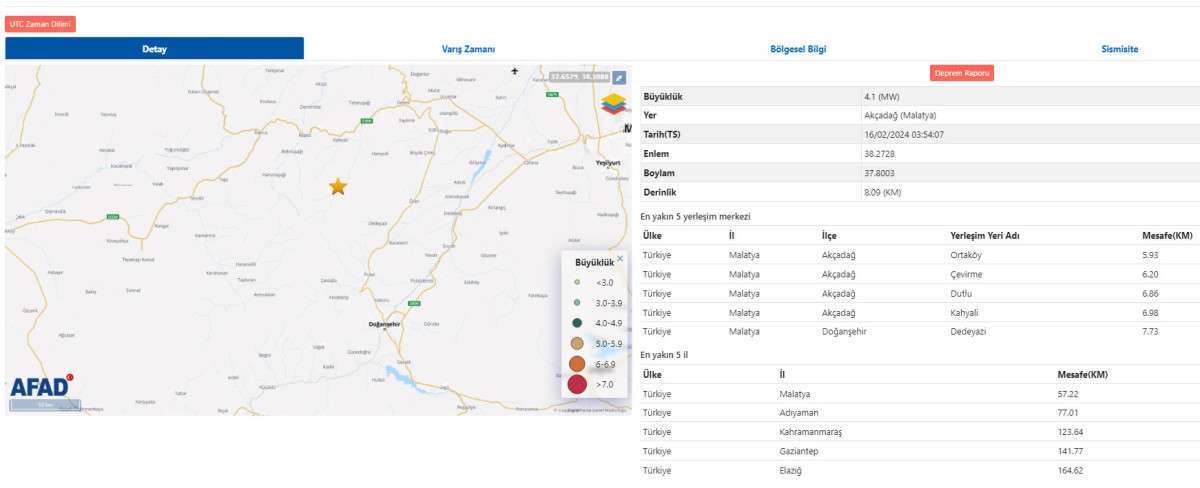
Task: Click the date value 16/02/2024 03:54:07
Action: click(904, 135)
